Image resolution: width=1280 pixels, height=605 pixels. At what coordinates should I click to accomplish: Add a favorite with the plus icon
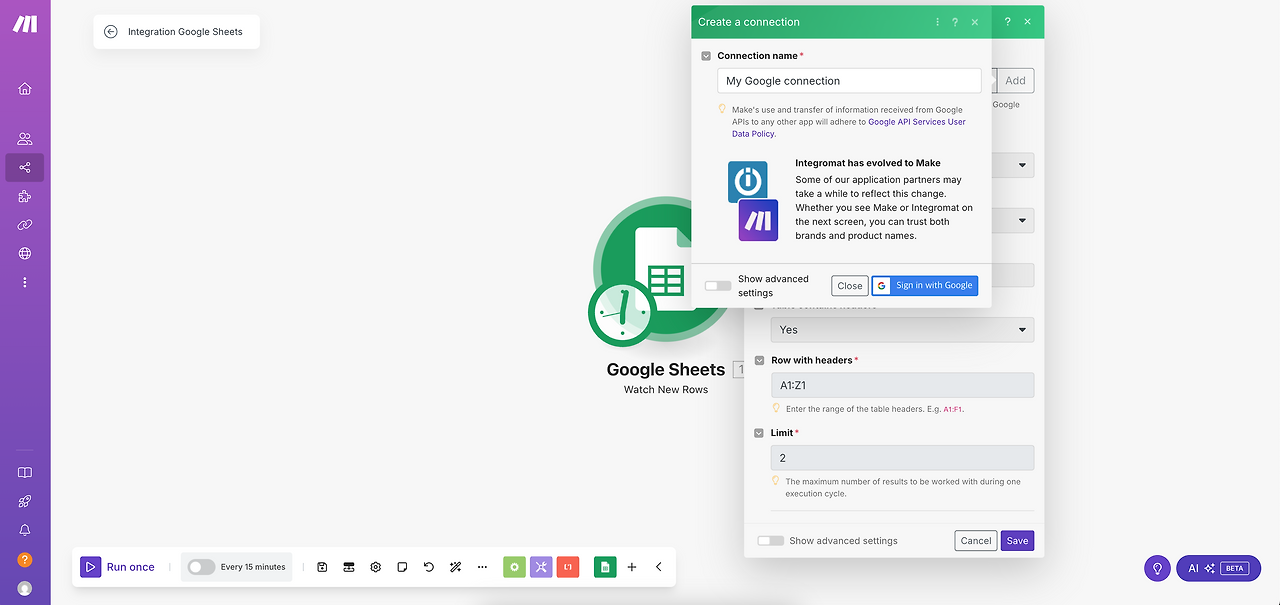[632, 567]
